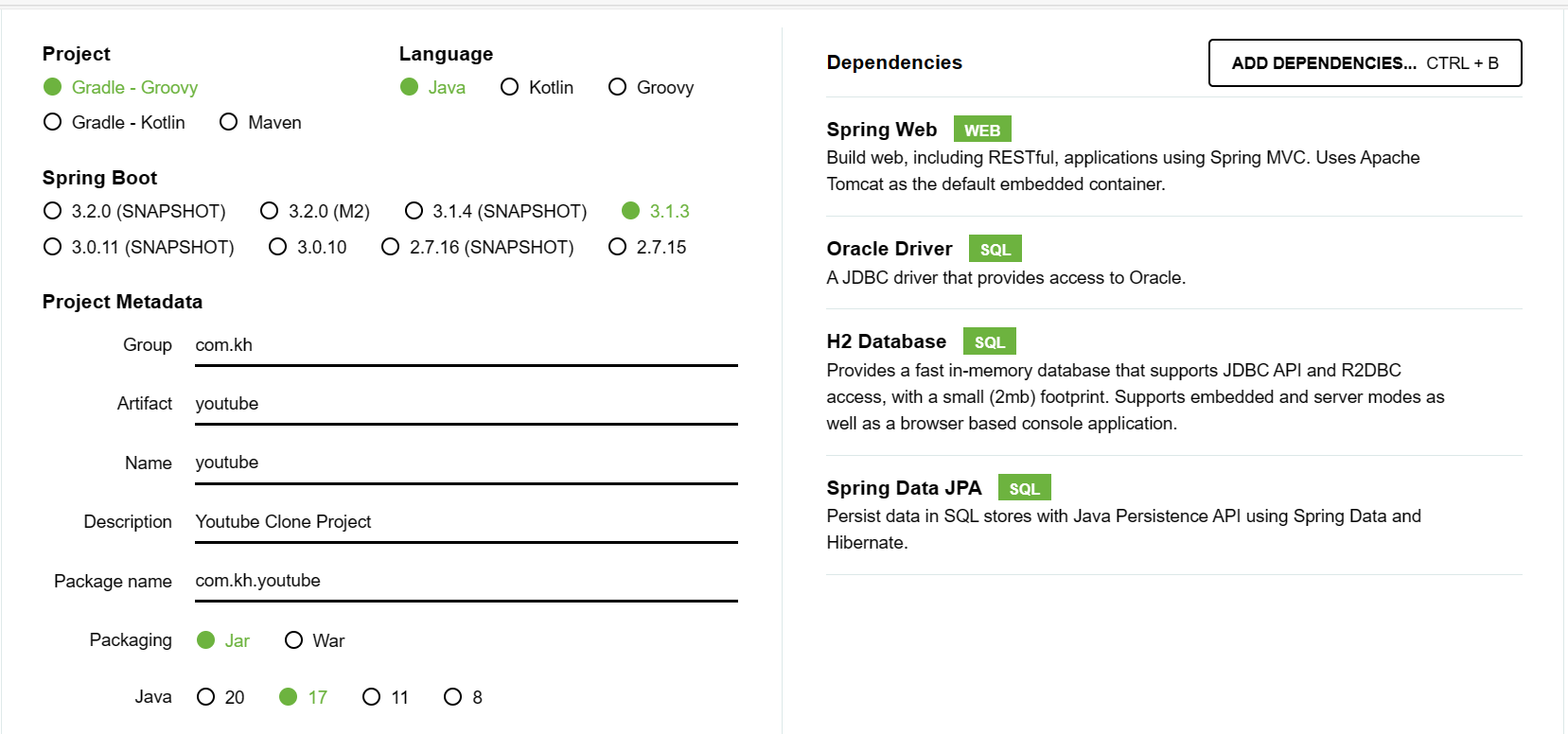Click the Spring Web dependency entry
The height and width of the screenshot is (734, 1568).
(x=1122, y=157)
